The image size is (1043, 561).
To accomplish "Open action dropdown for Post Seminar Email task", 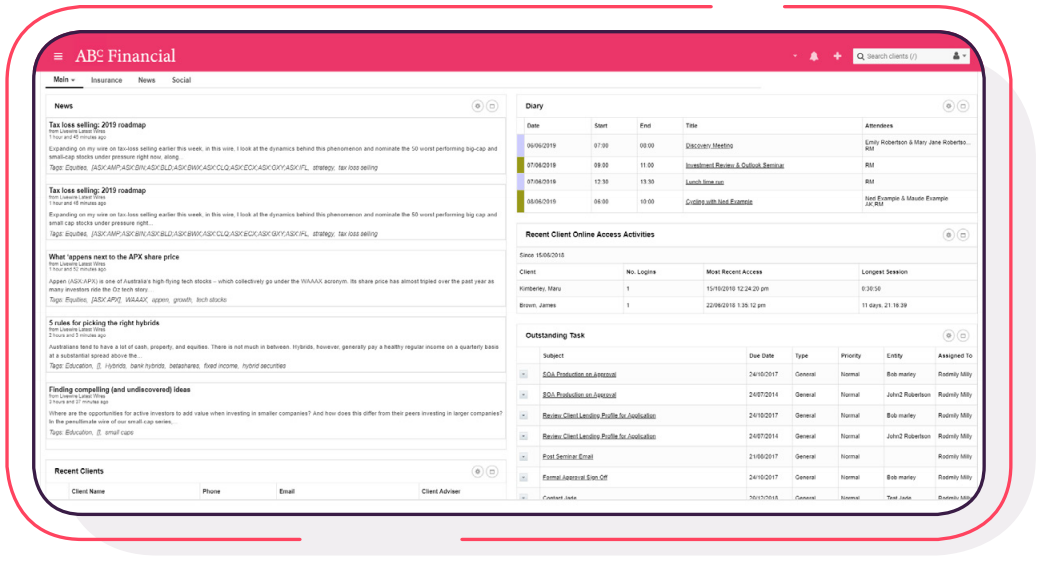I will pos(524,457).
